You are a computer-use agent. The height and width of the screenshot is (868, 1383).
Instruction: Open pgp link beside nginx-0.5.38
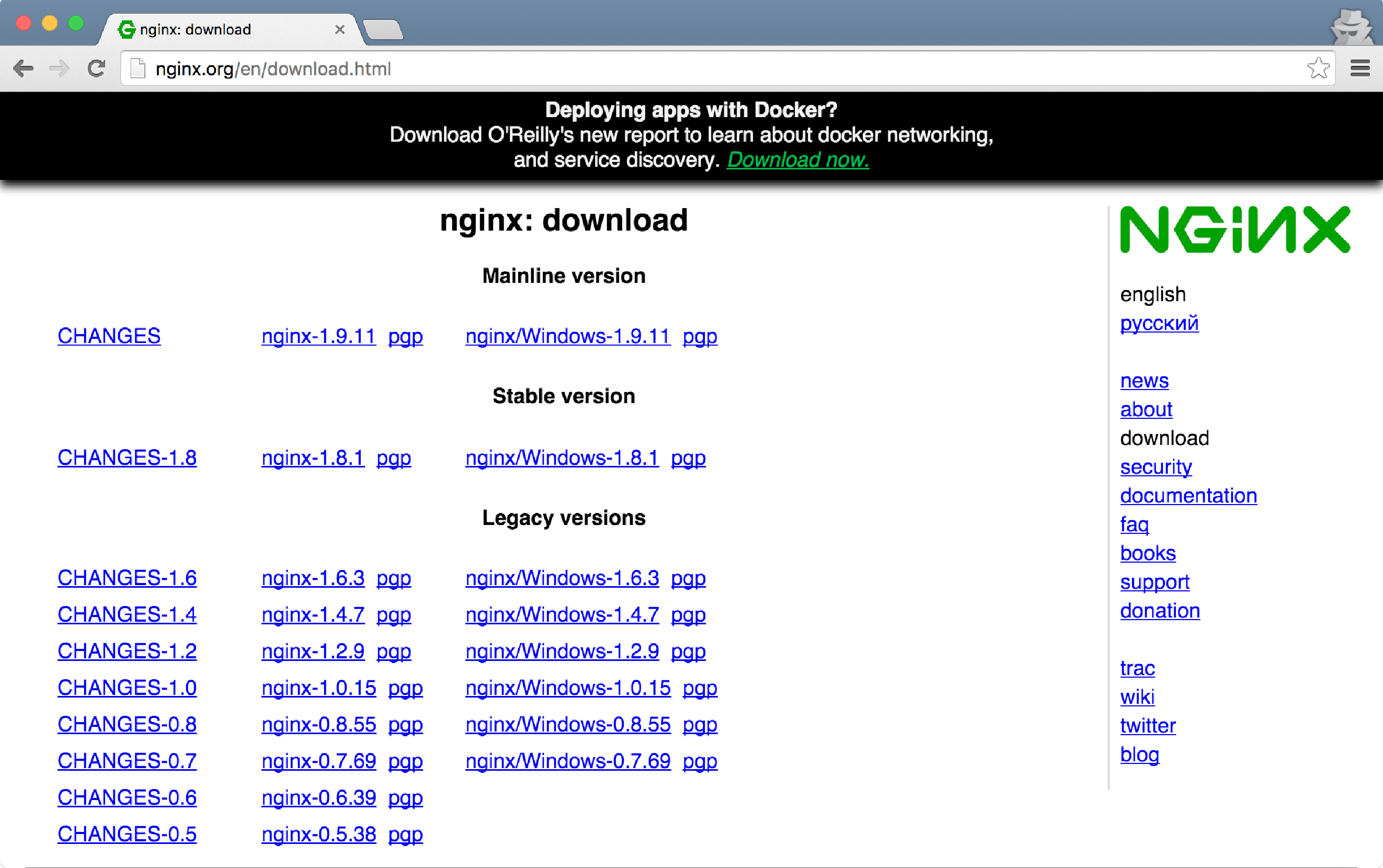pyautogui.click(x=405, y=835)
